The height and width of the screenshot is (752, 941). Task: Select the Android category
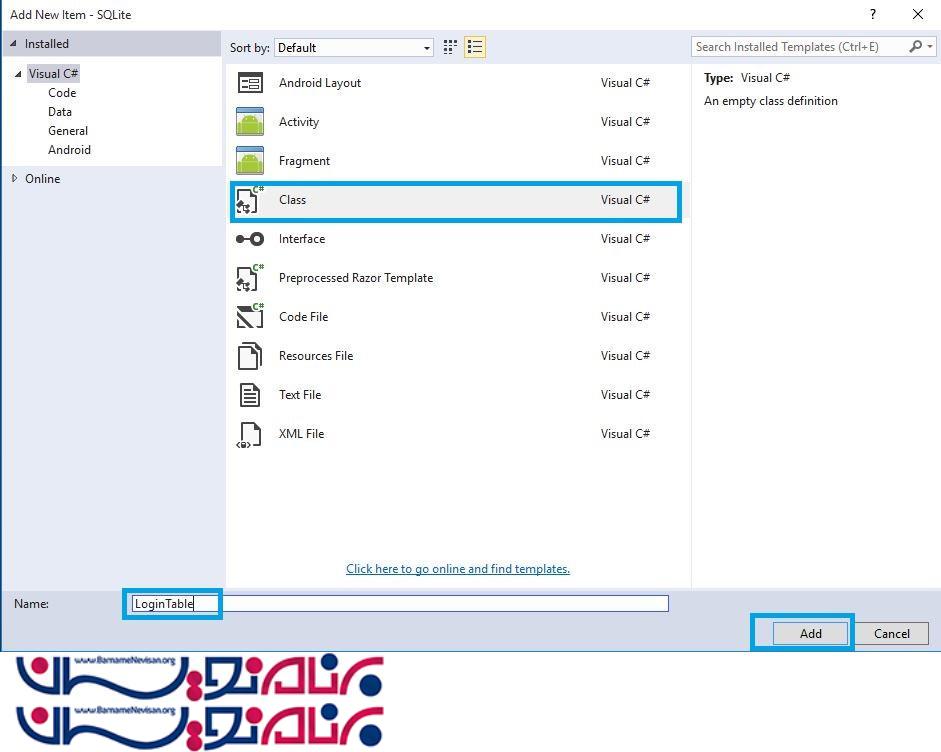click(x=69, y=150)
